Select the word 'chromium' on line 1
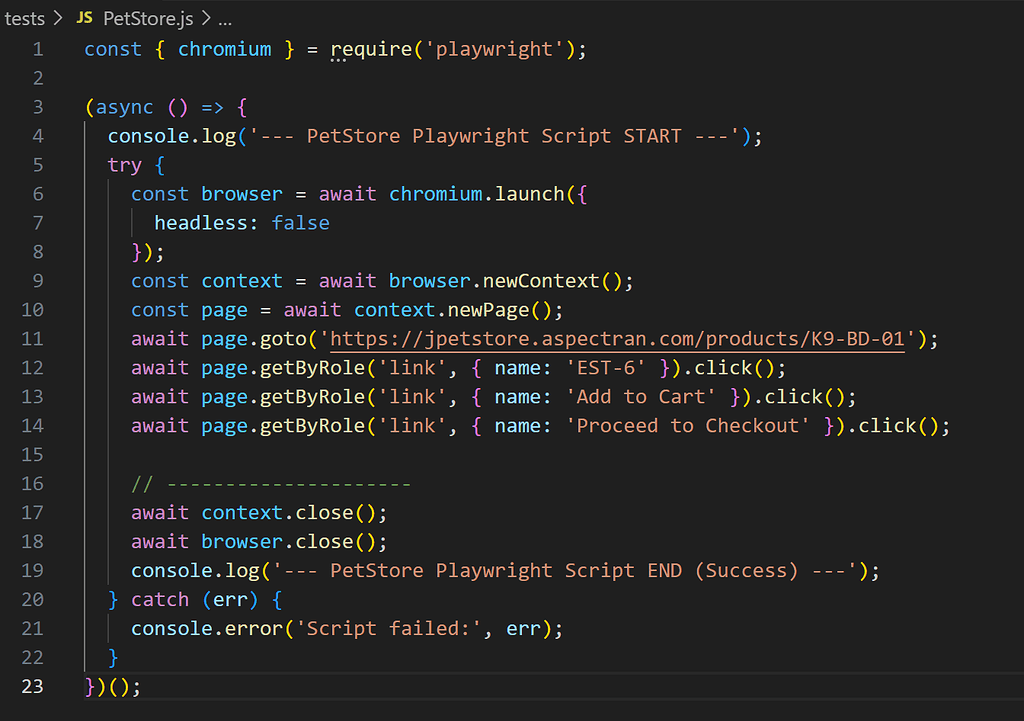Image resolution: width=1024 pixels, height=721 pixels. [x=225, y=48]
